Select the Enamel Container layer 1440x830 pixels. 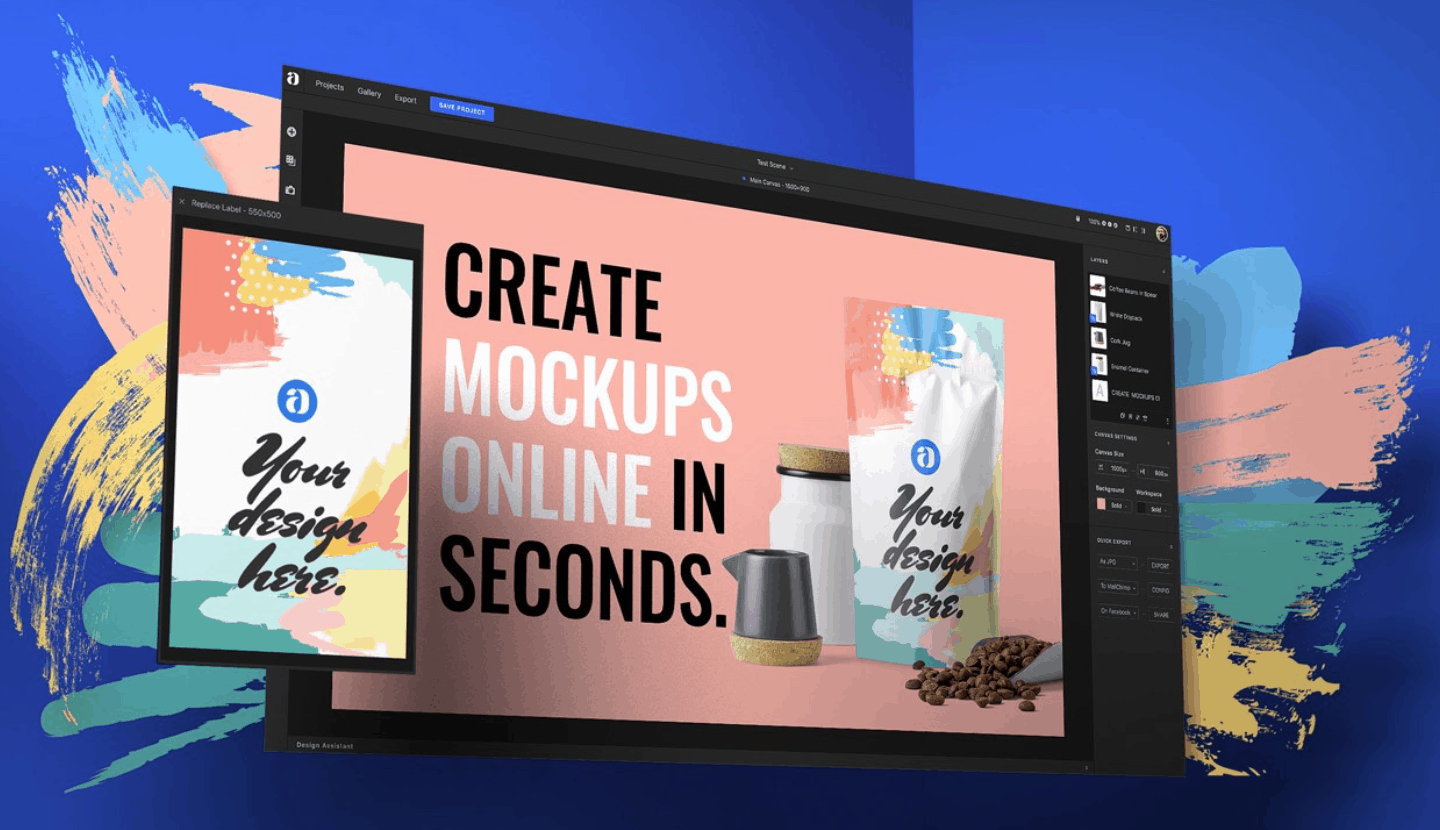1129,367
